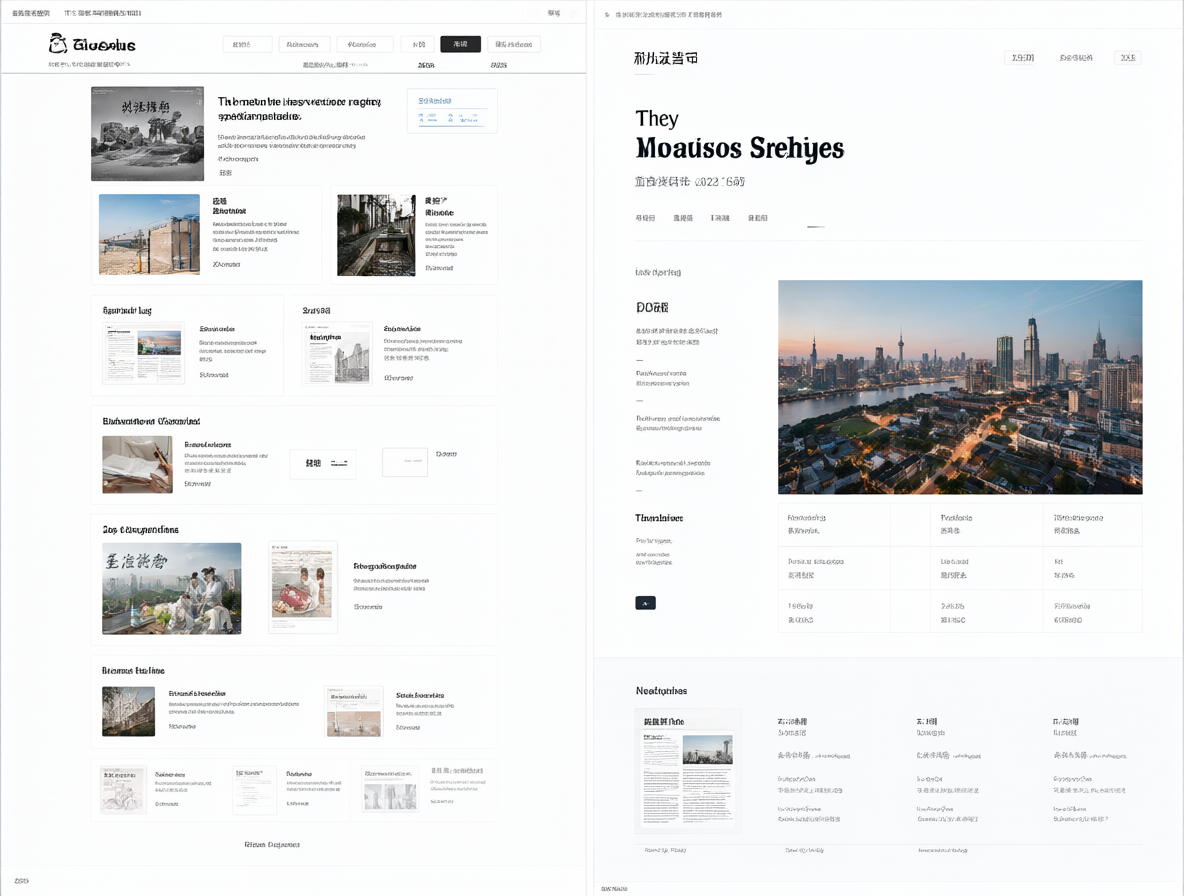
Task: Click the site logo mascot icon
Action: coord(57,43)
